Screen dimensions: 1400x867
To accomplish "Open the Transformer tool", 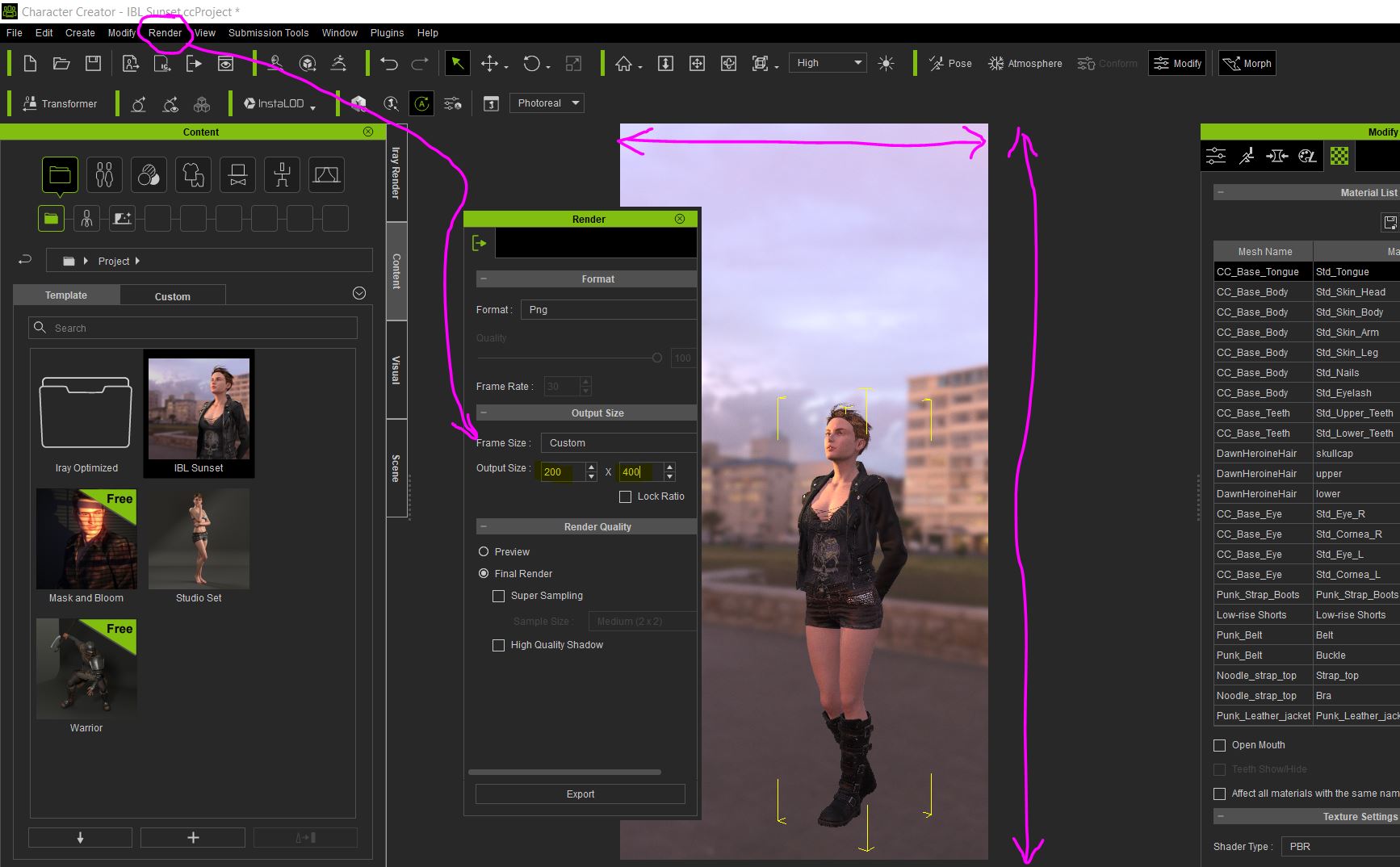I will (60, 103).
